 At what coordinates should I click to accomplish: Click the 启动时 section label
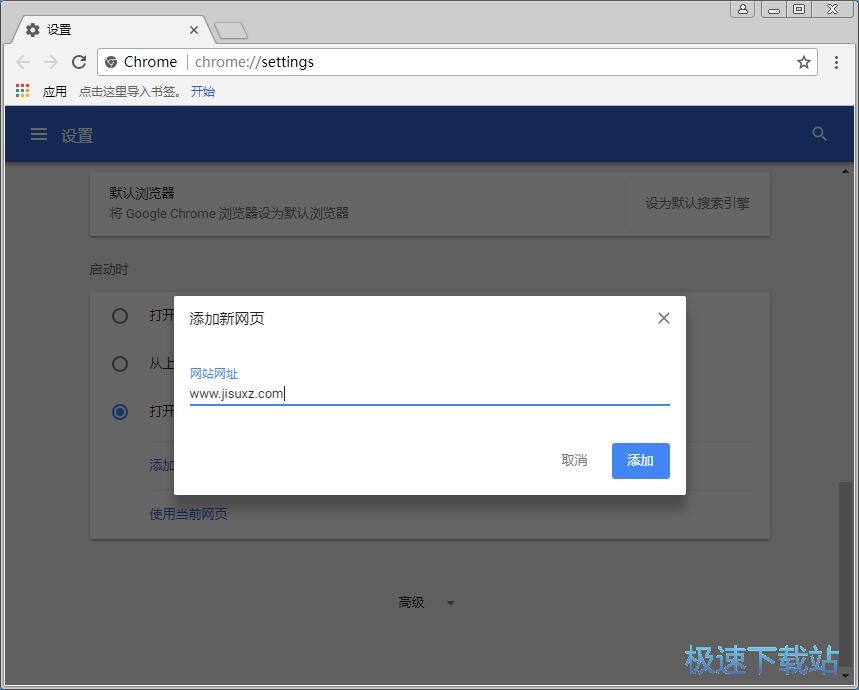(x=108, y=269)
